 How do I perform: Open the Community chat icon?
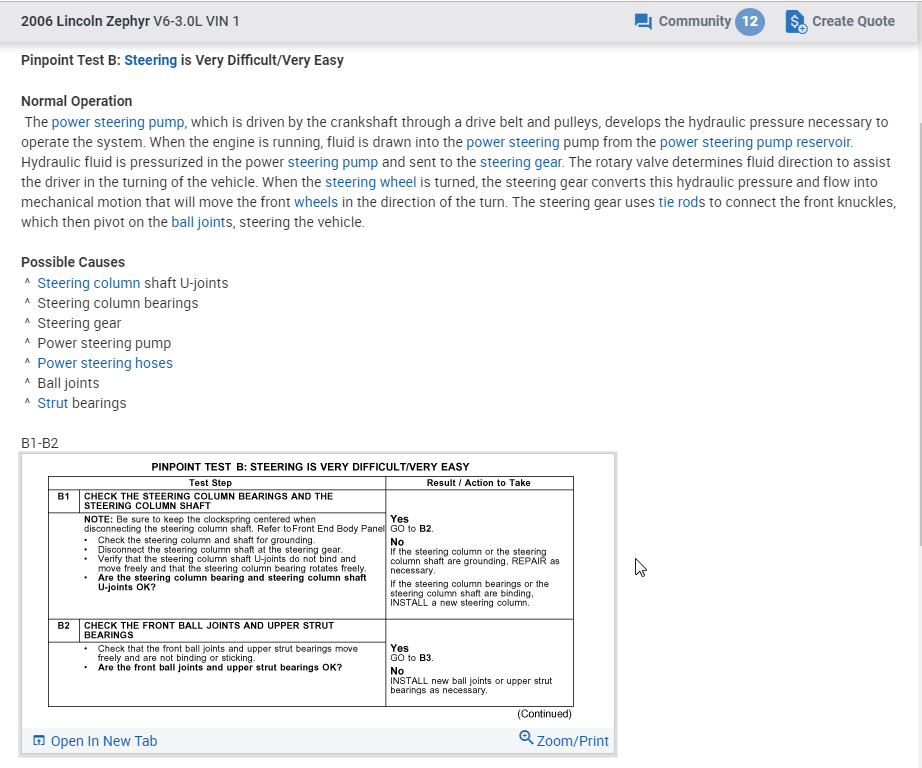point(643,22)
